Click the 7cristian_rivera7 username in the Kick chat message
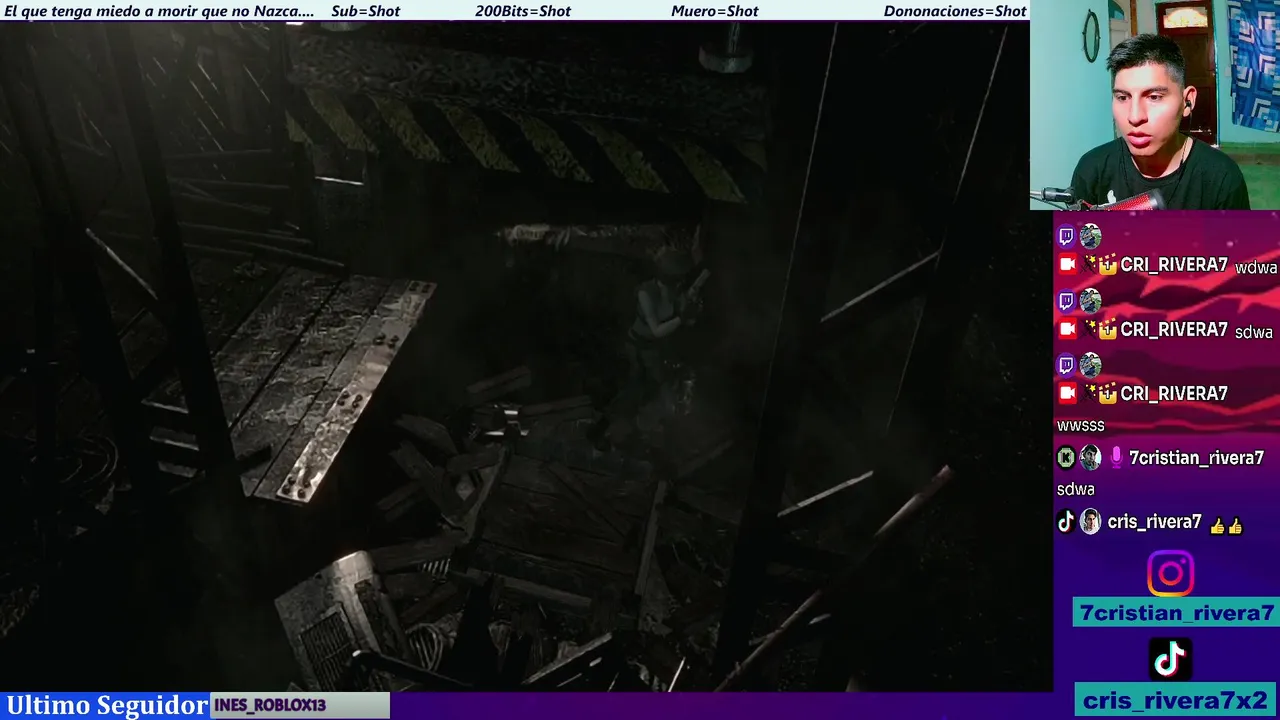 coord(1196,458)
